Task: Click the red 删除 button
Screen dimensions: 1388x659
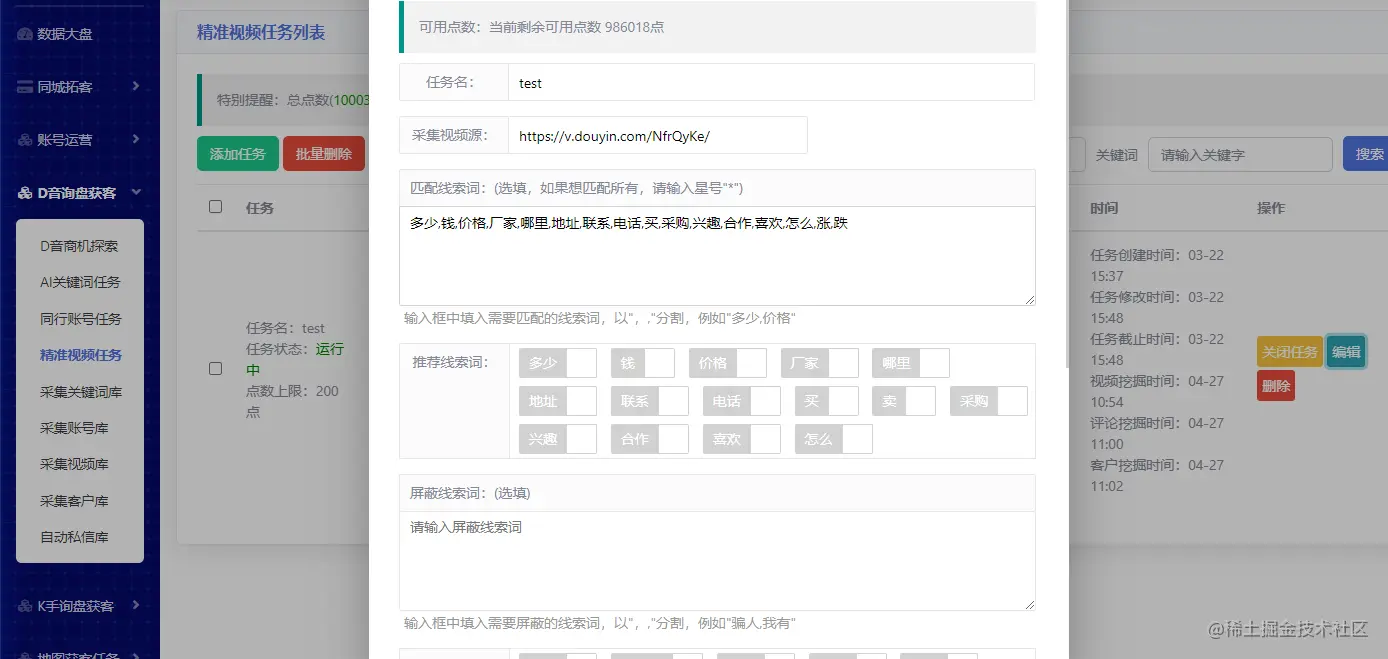Action: pyautogui.click(x=1276, y=386)
